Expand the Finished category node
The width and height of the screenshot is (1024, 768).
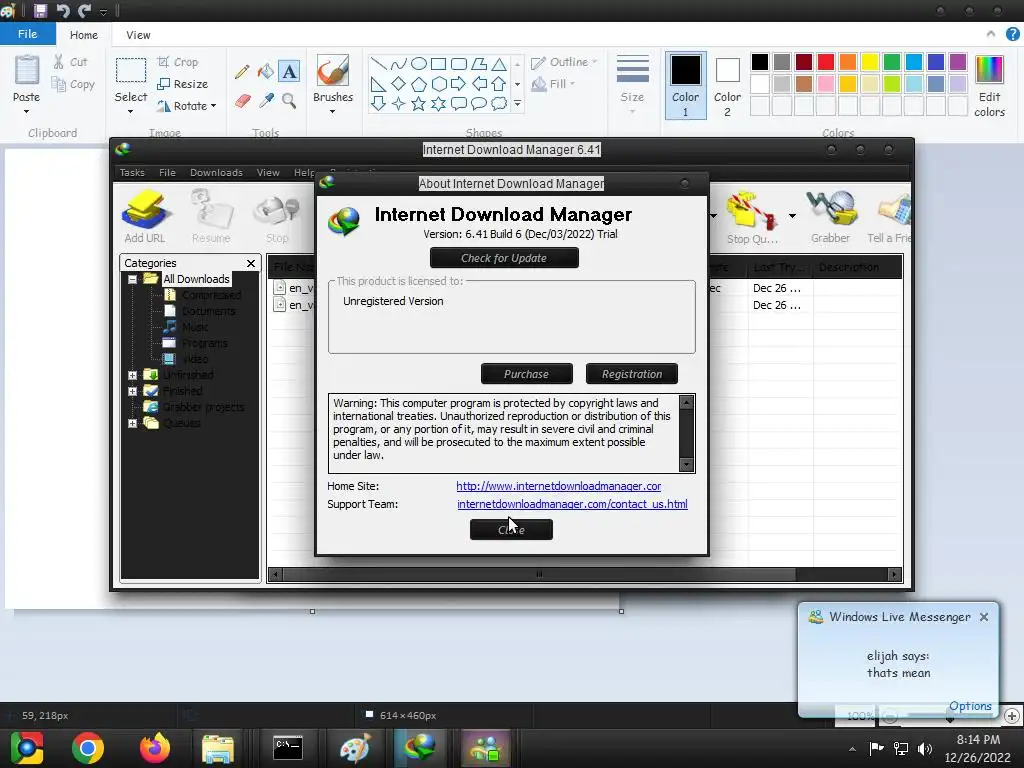point(133,391)
